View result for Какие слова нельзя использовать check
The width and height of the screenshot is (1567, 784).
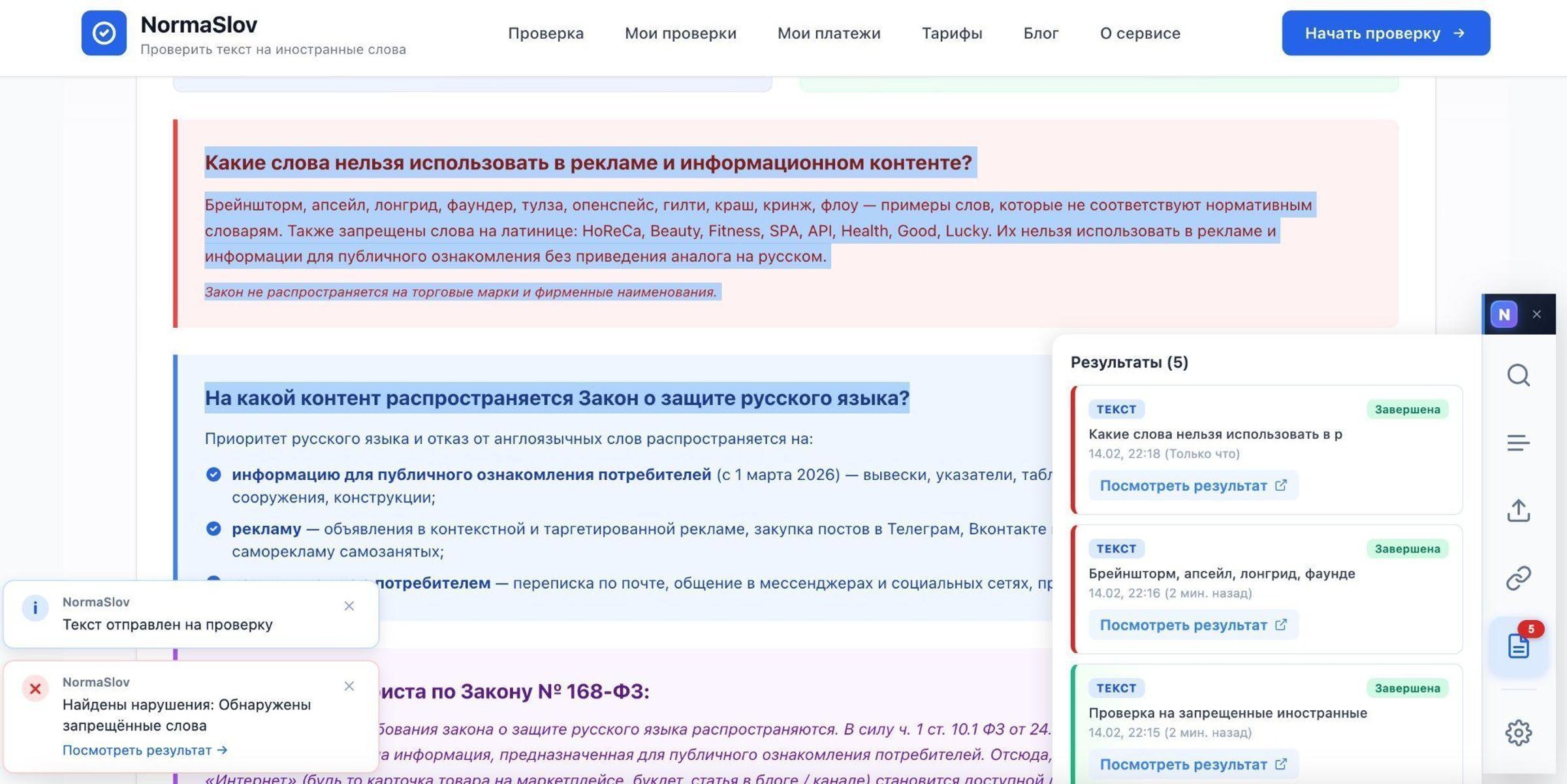coord(1193,486)
